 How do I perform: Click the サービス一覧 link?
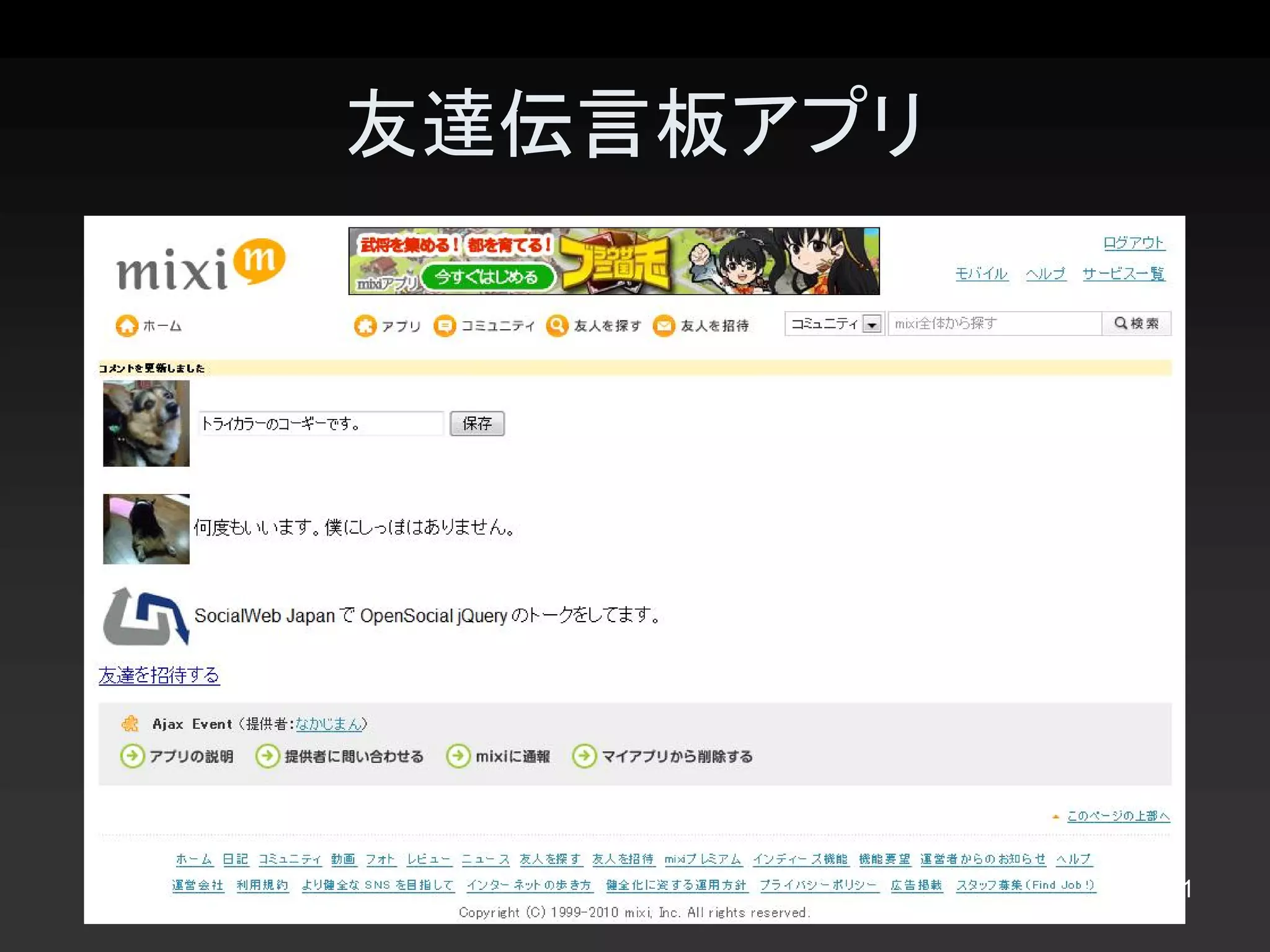click(1124, 273)
